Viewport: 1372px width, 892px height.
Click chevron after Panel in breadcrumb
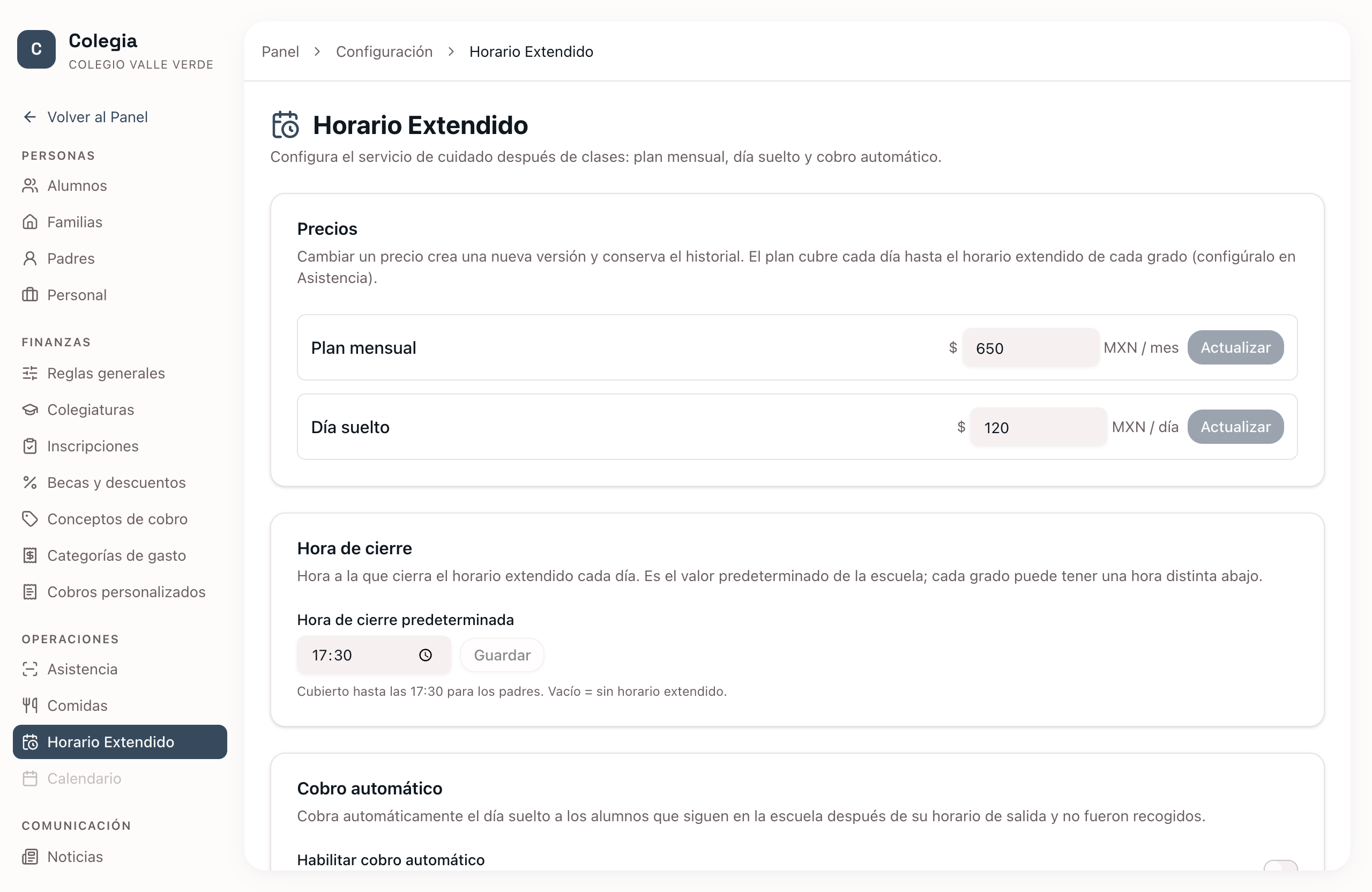pos(317,52)
